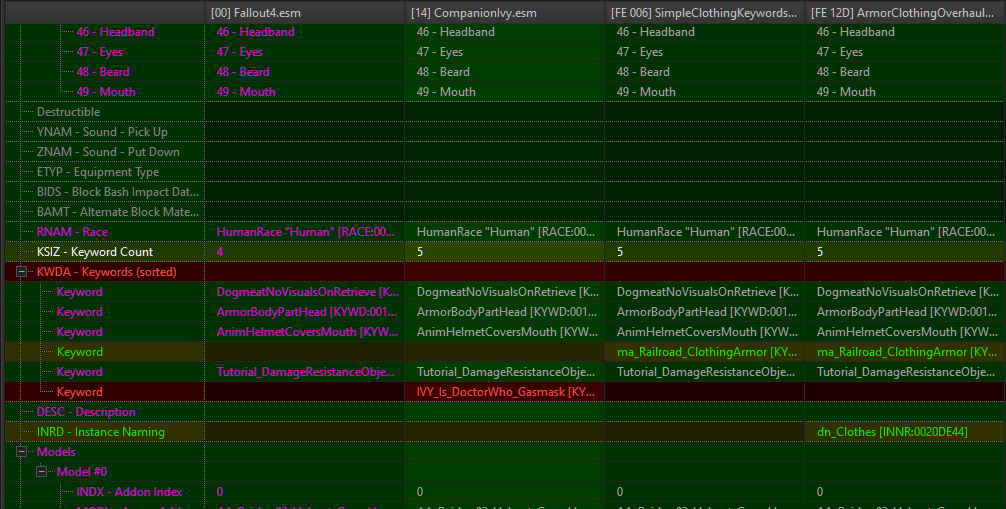The width and height of the screenshot is (1006, 509).
Task: Select the [FE 12D] ArmorClothingOverhaul column header
Action: coord(905,12)
